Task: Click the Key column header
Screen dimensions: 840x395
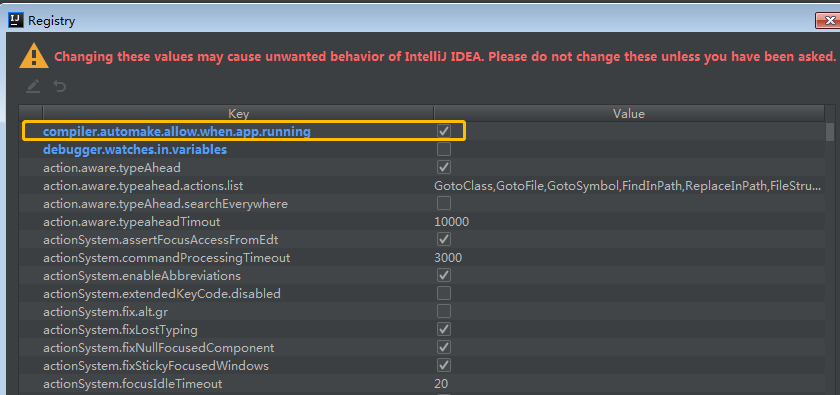Action: point(238,114)
